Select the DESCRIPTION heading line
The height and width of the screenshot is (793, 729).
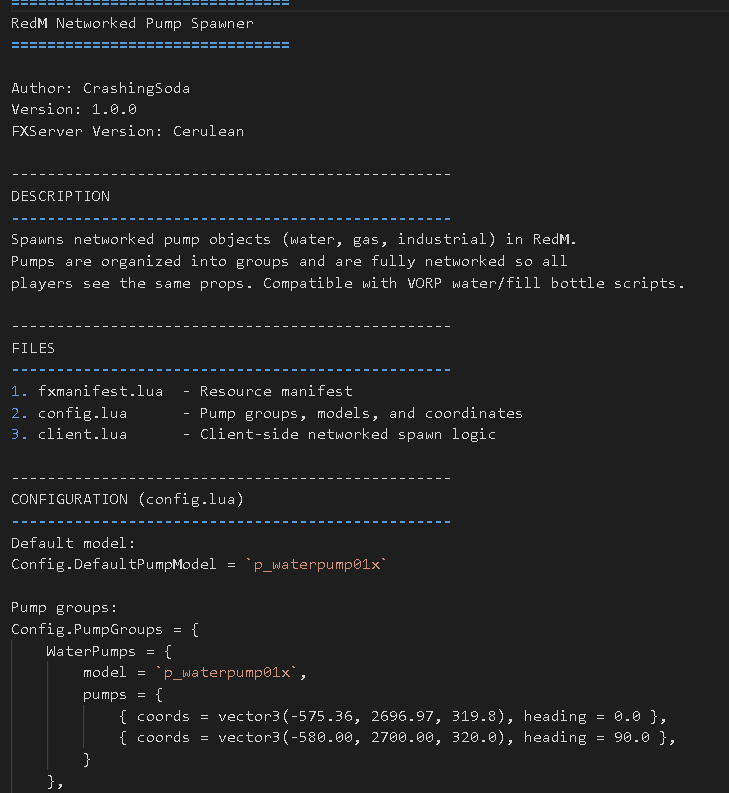pos(60,196)
